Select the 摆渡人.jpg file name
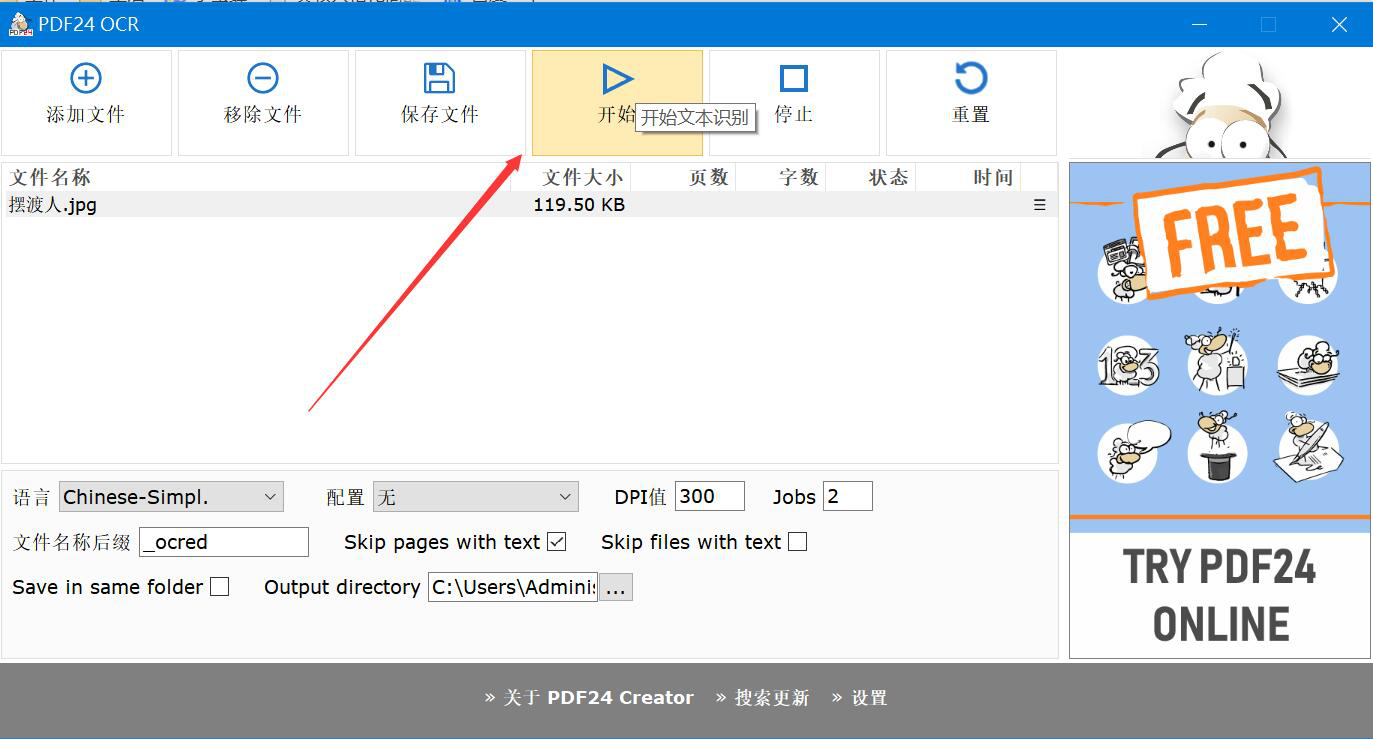Viewport: 1373px width, 739px height. tap(53, 205)
